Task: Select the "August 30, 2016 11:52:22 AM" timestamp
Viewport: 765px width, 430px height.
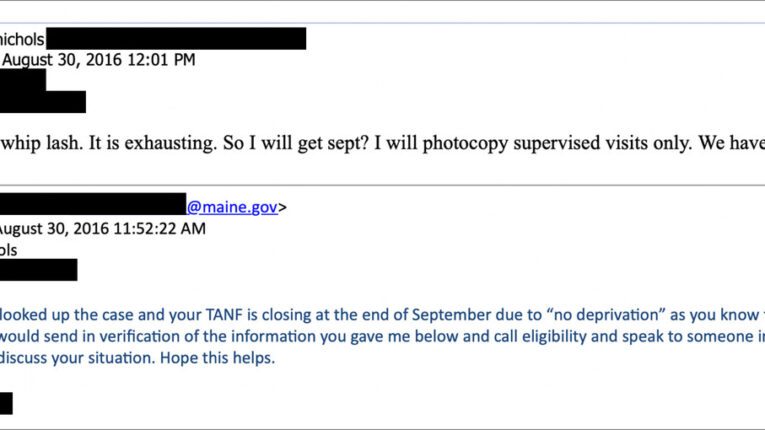Action: coord(102,229)
